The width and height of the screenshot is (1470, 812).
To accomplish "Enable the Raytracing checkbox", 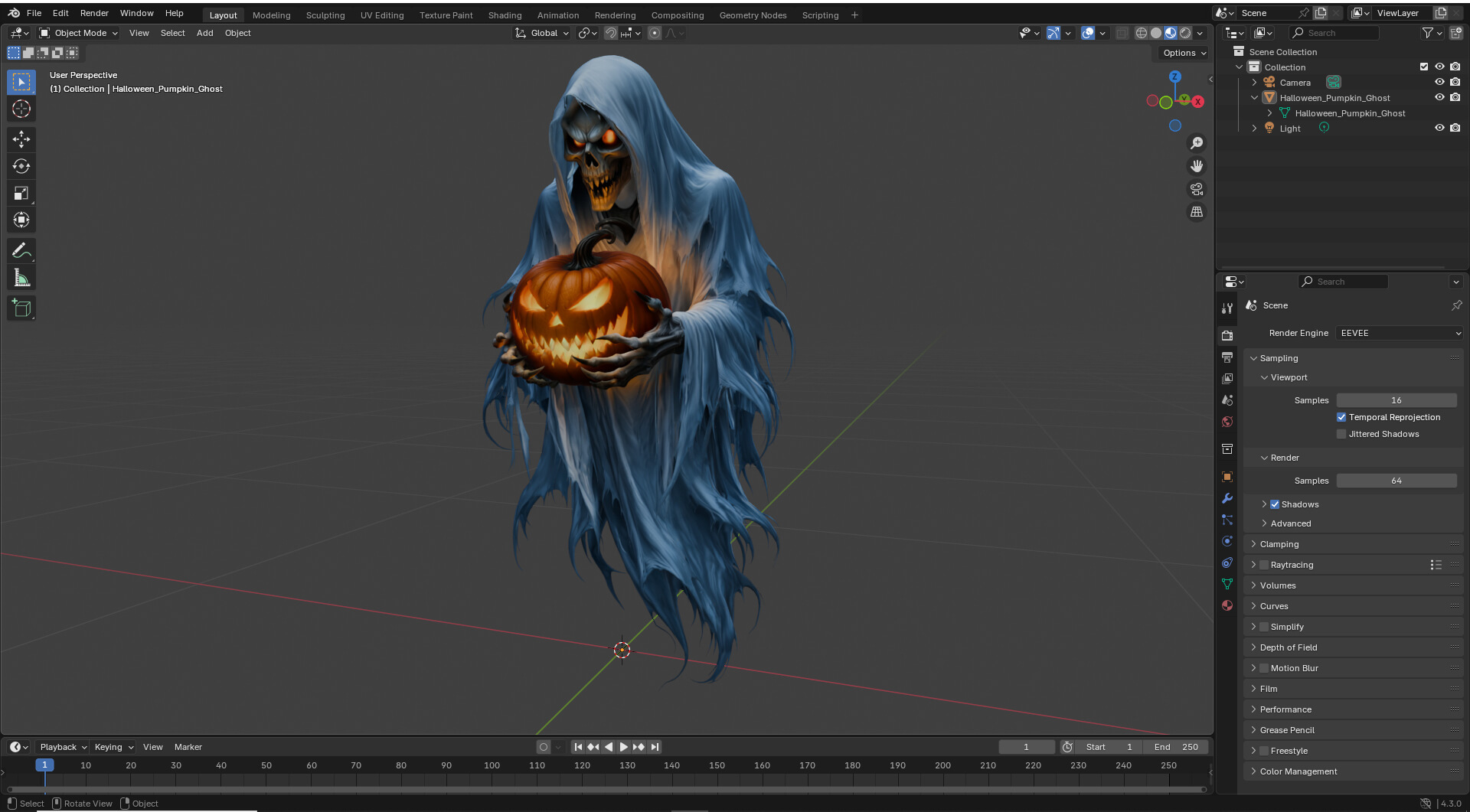I will click(1264, 565).
